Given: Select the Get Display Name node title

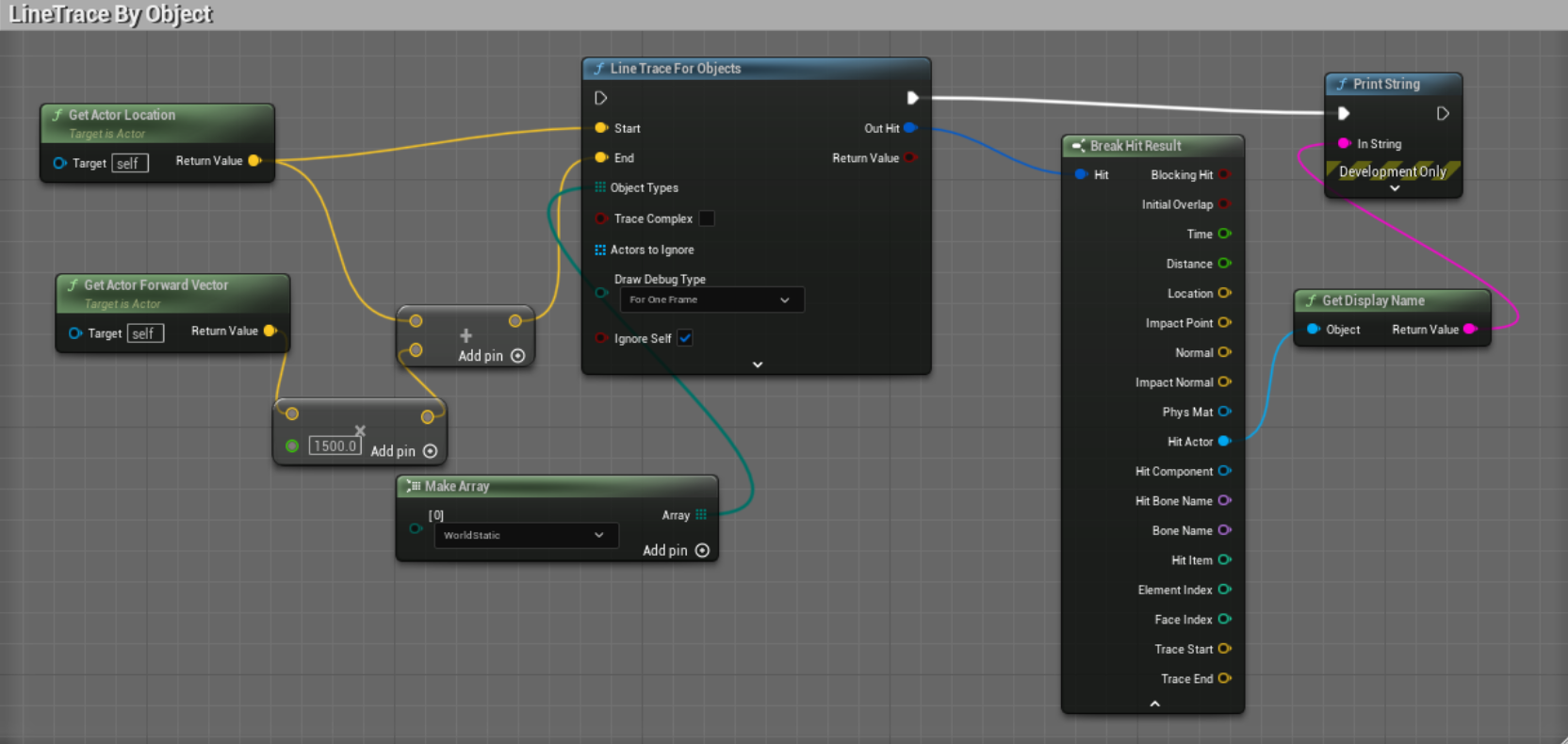Looking at the screenshot, I should click(x=1373, y=300).
